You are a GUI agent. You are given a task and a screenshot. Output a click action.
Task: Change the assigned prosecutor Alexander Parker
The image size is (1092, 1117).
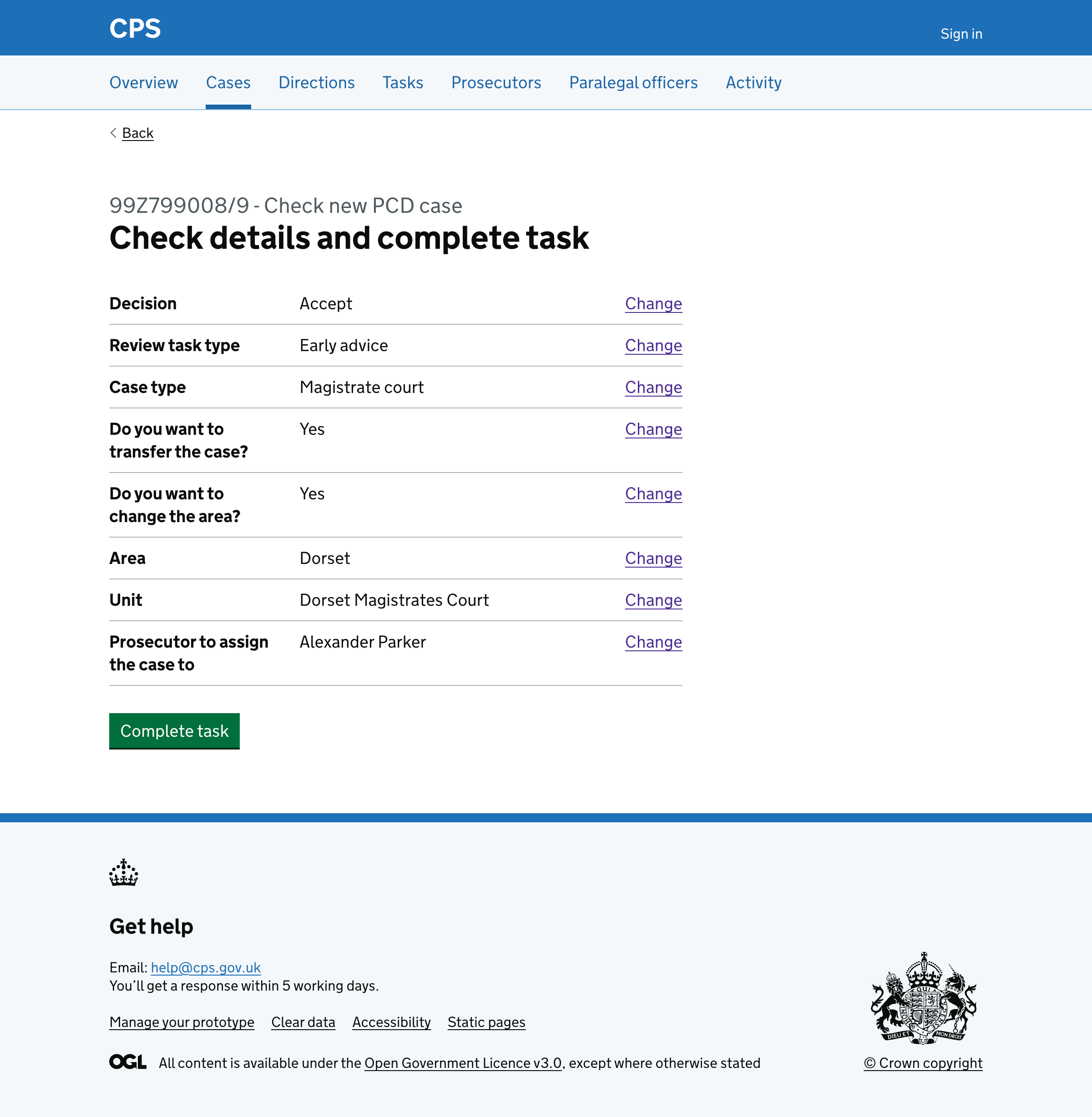[653, 642]
